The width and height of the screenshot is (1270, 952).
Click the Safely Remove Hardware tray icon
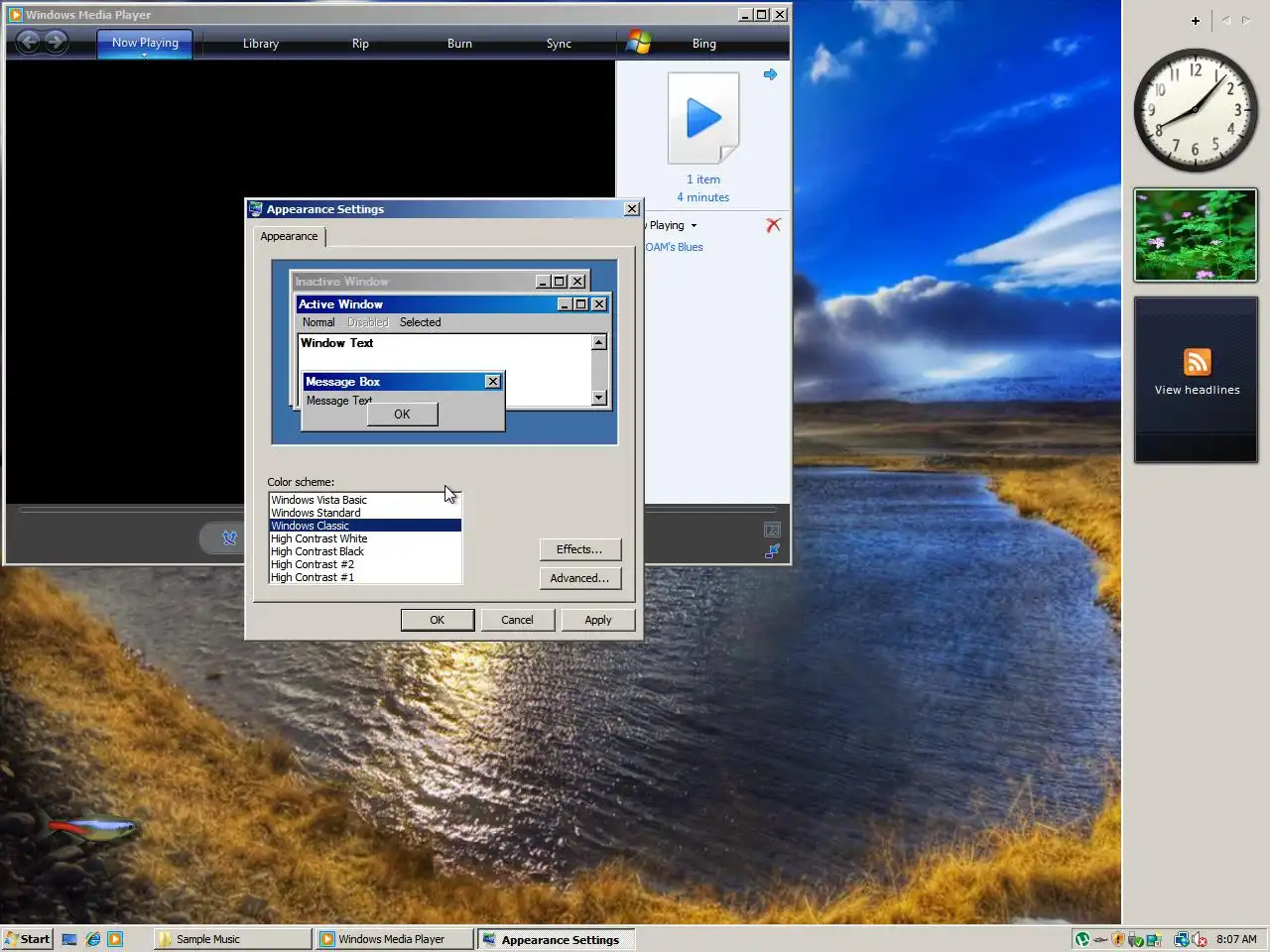pyautogui.click(x=1135, y=939)
